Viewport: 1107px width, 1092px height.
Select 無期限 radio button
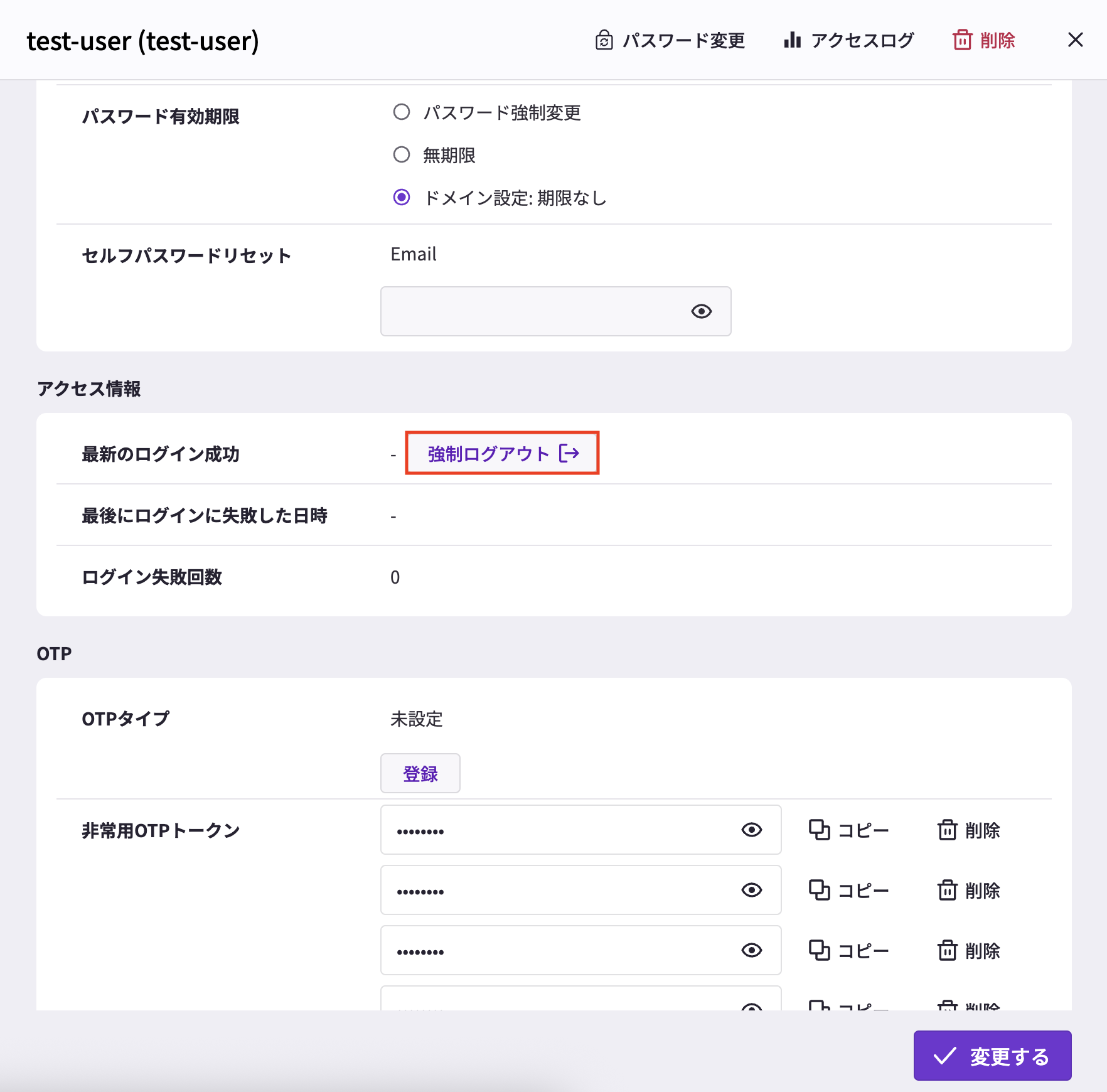[402, 155]
